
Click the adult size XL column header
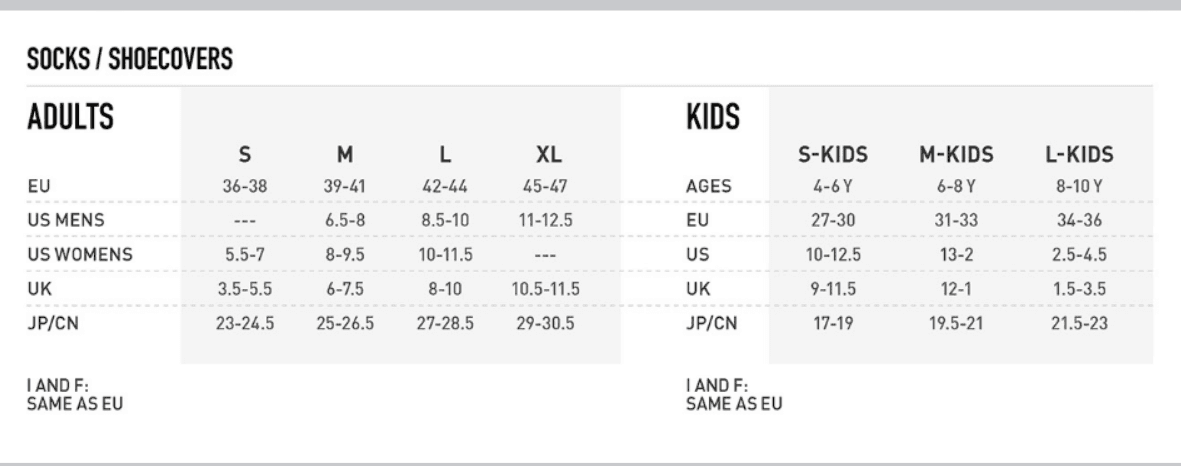548,155
